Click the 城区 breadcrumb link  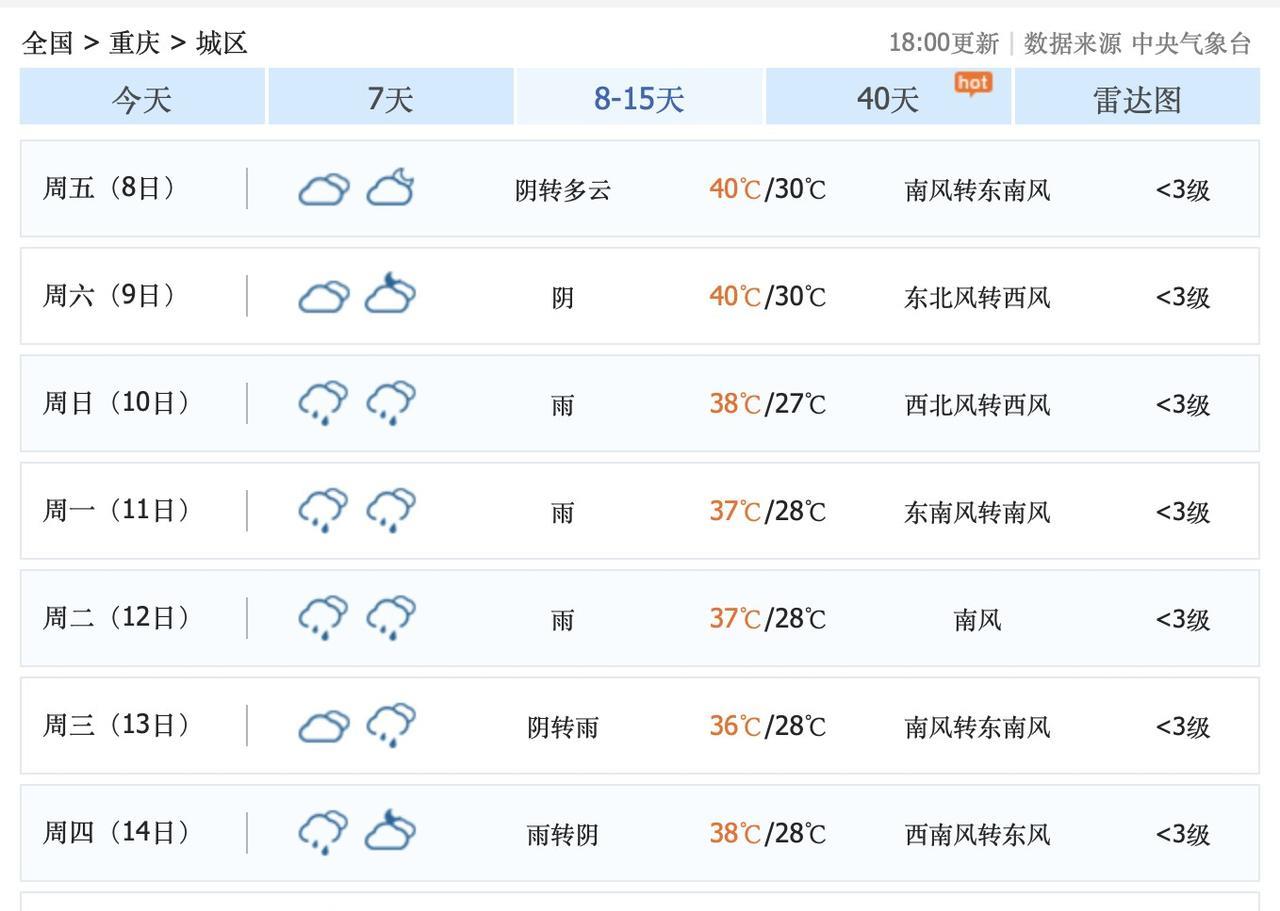(x=222, y=43)
